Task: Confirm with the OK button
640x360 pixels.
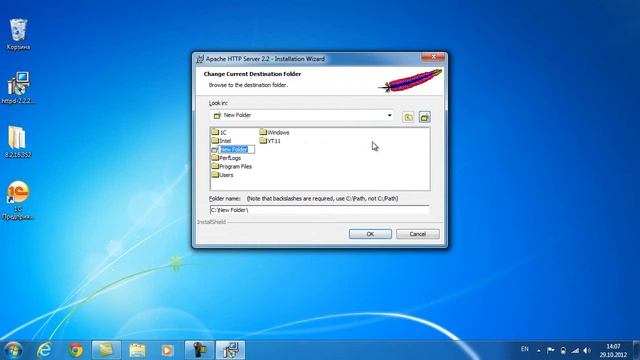Action: (370, 234)
